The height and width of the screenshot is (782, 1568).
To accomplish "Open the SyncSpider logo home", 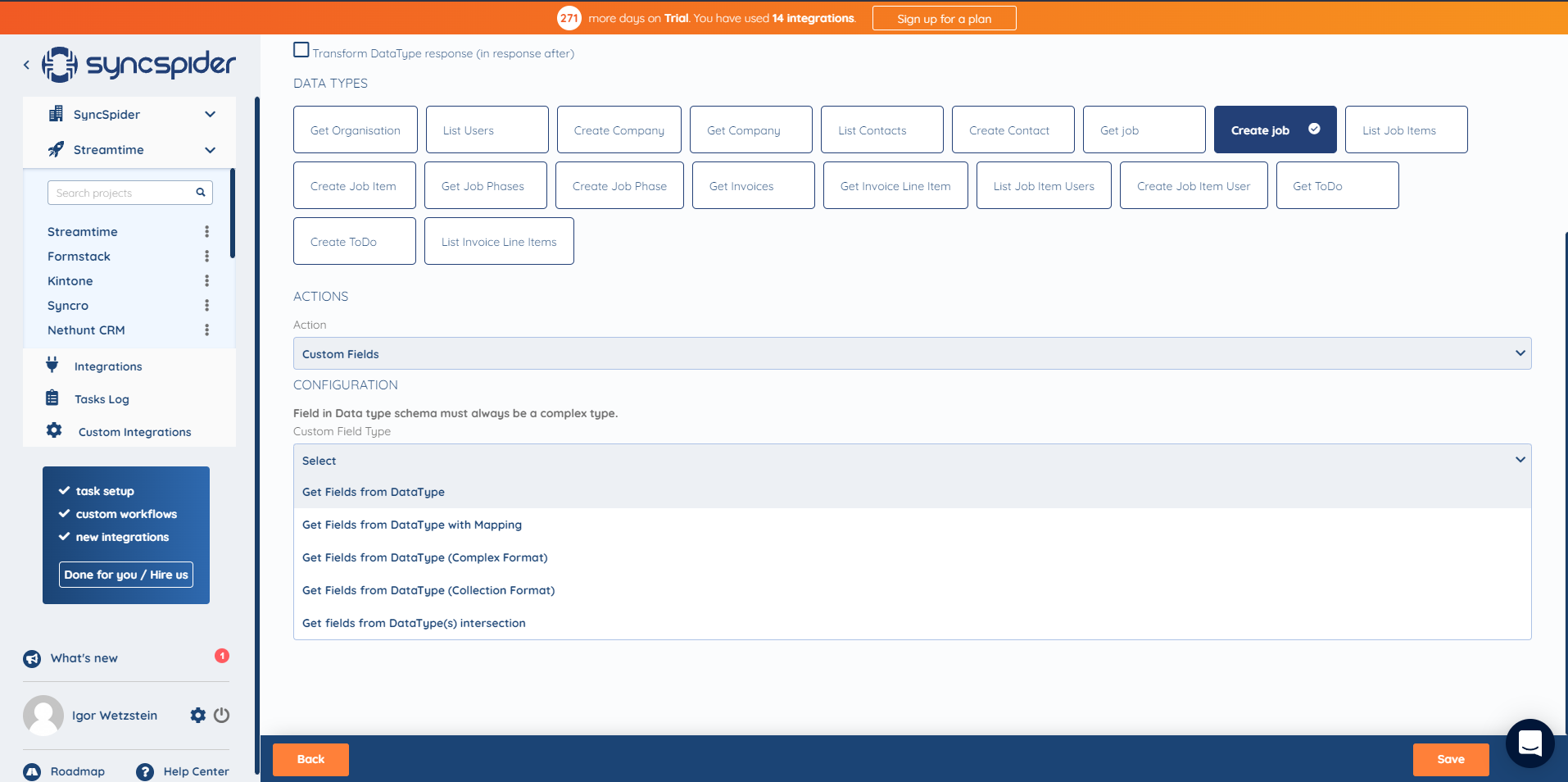I will tap(138, 64).
